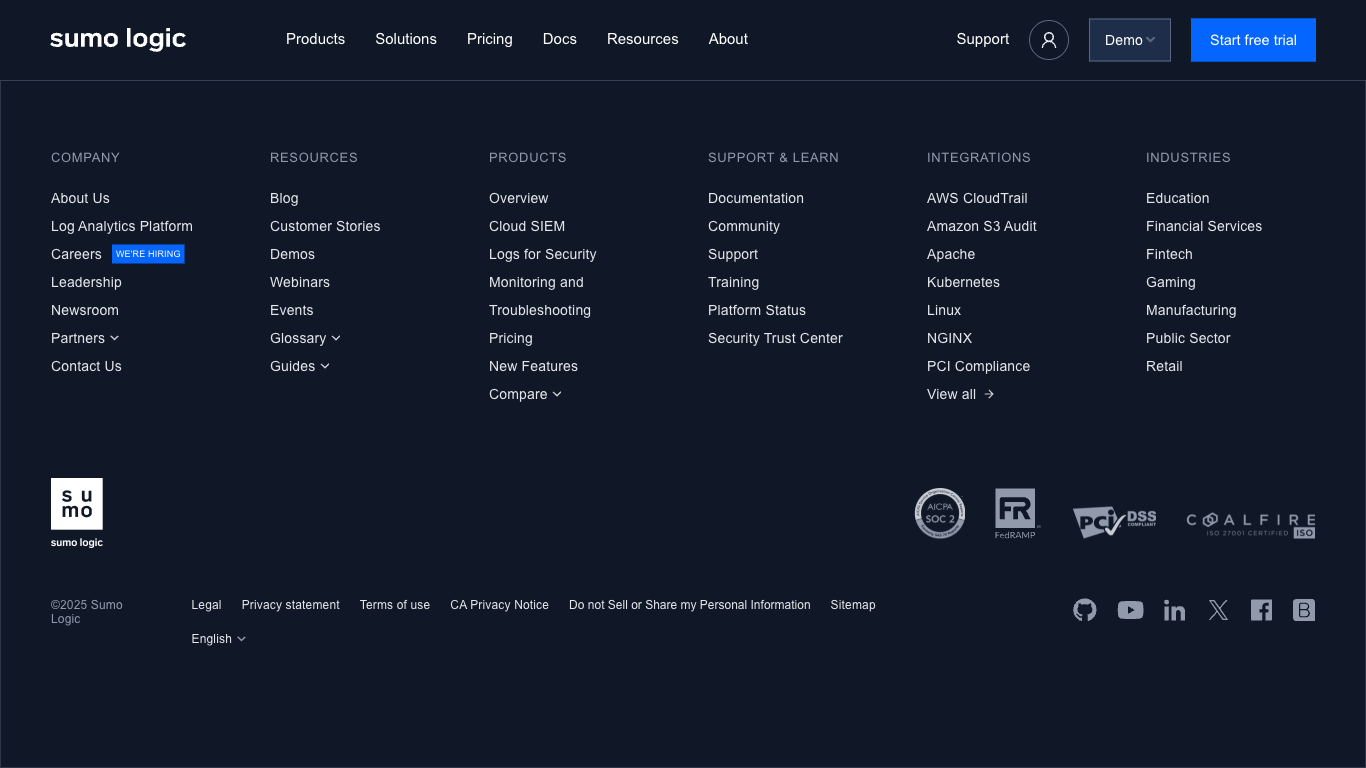Image resolution: width=1366 pixels, height=768 pixels.
Task: Open the Documentation link
Action: (756, 198)
